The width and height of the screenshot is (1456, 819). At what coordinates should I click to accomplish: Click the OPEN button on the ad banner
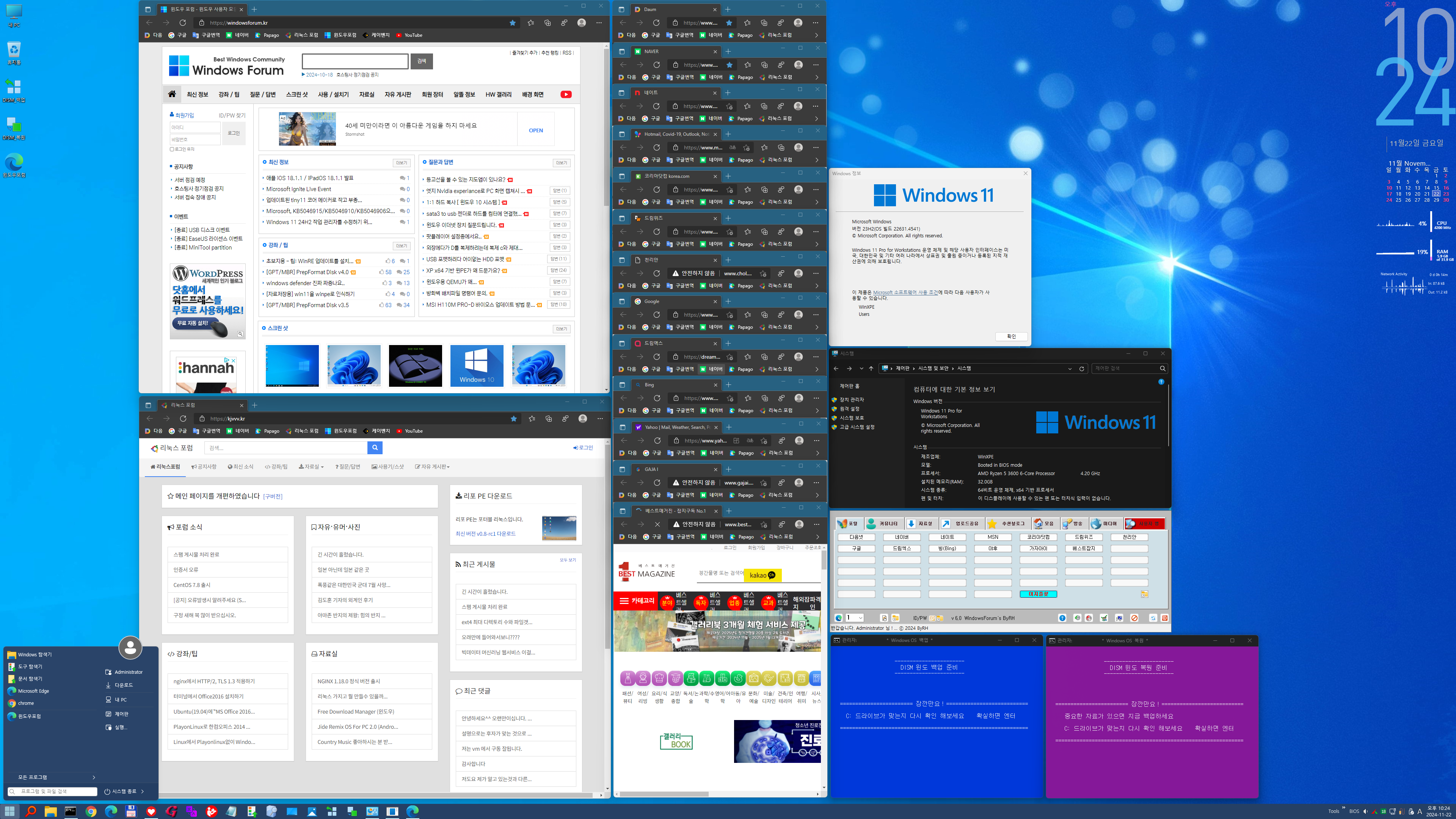[536, 130]
